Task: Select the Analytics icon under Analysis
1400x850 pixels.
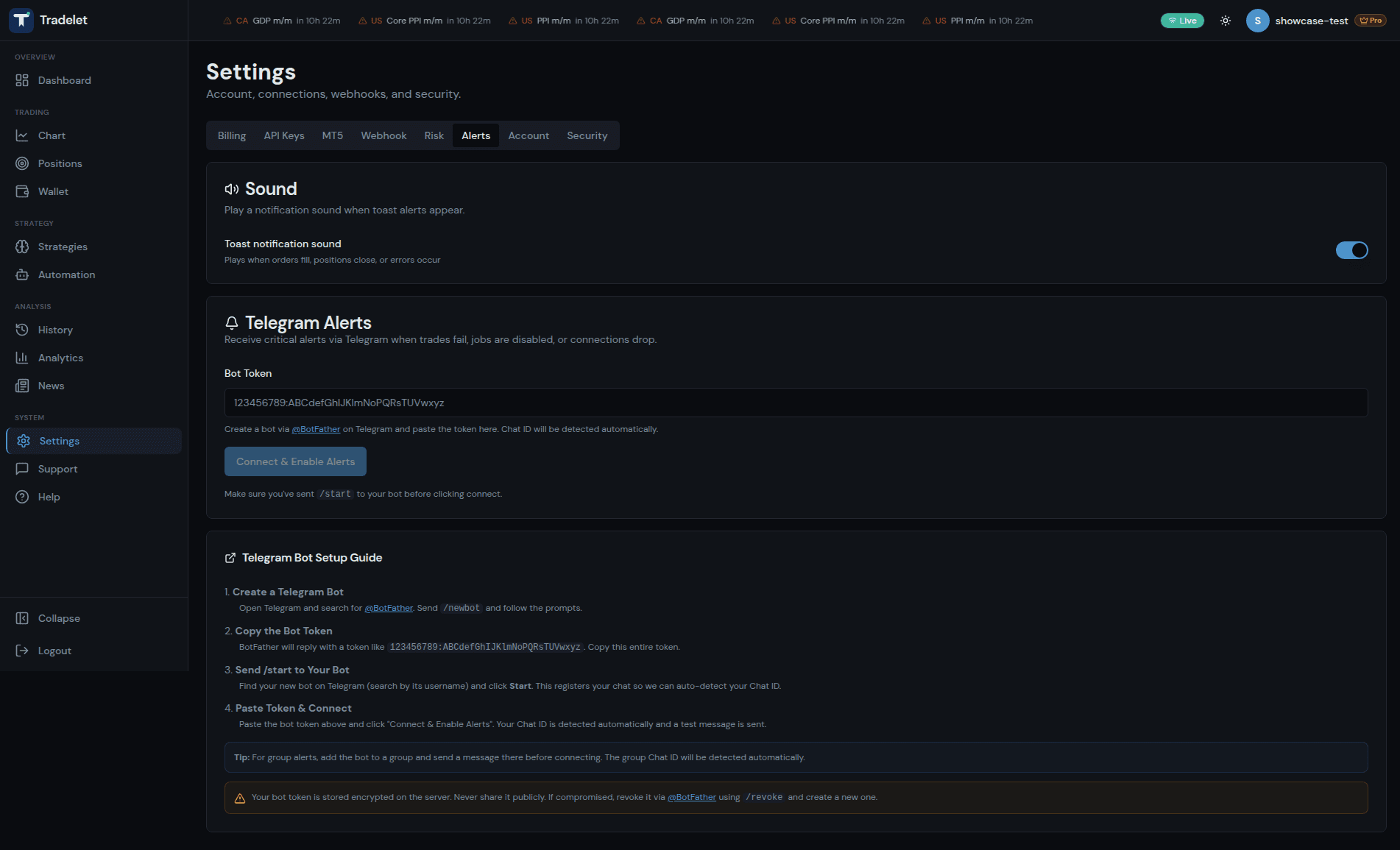Action: tap(23, 358)
